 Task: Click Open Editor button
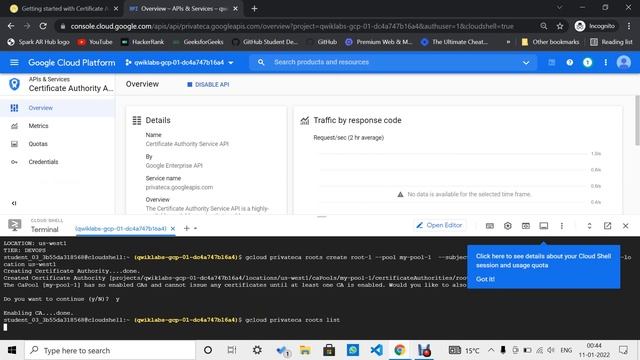point(439,225)
